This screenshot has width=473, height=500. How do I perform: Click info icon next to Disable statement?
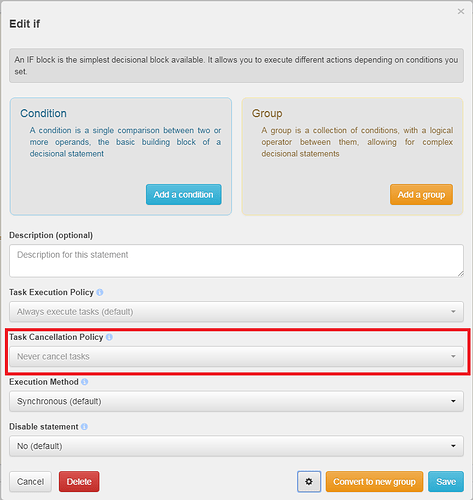click(x=84, y=426)
